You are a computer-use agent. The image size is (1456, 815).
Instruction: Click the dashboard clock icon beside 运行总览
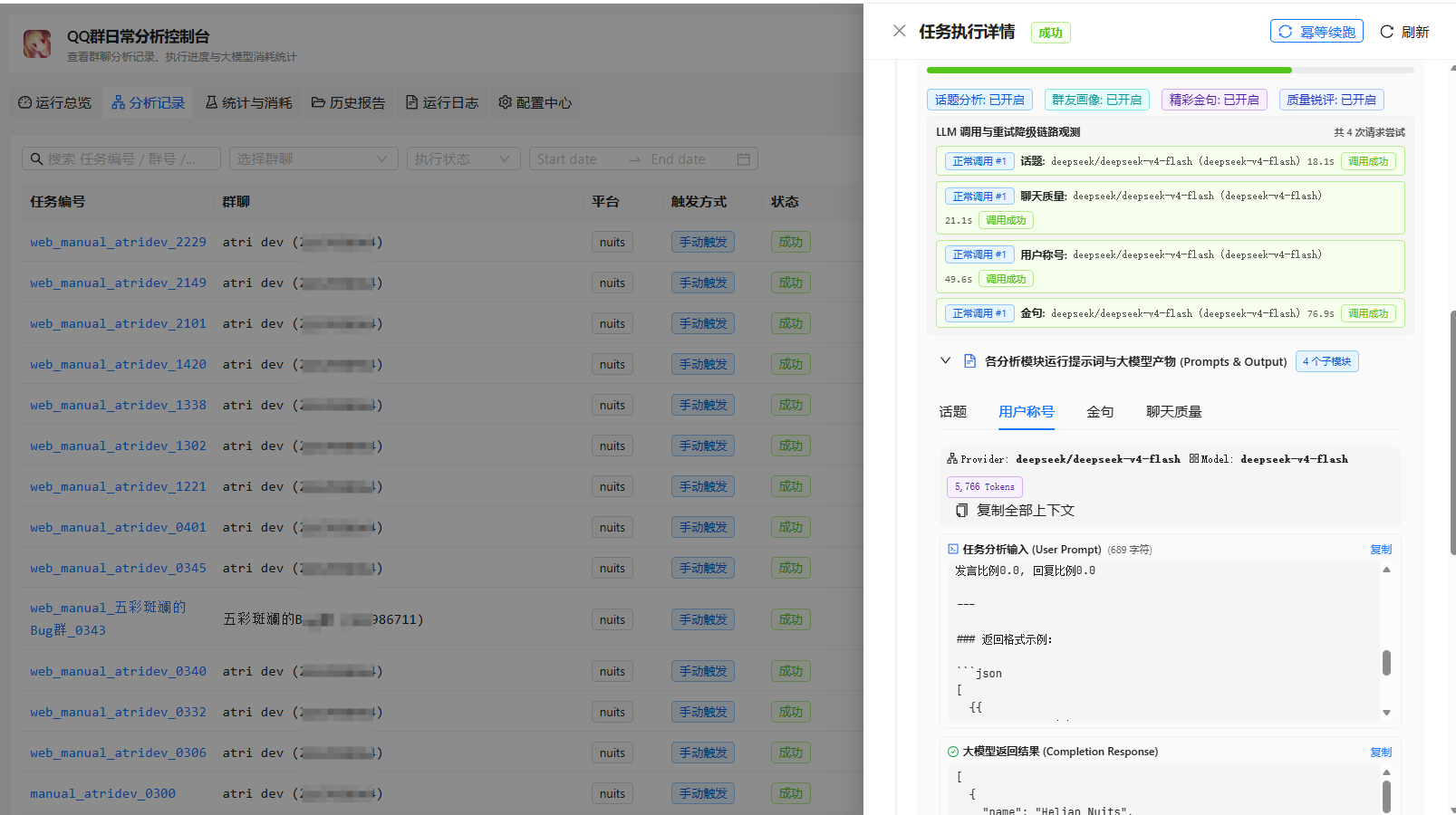pyautogui.click(x=25, y=102)
